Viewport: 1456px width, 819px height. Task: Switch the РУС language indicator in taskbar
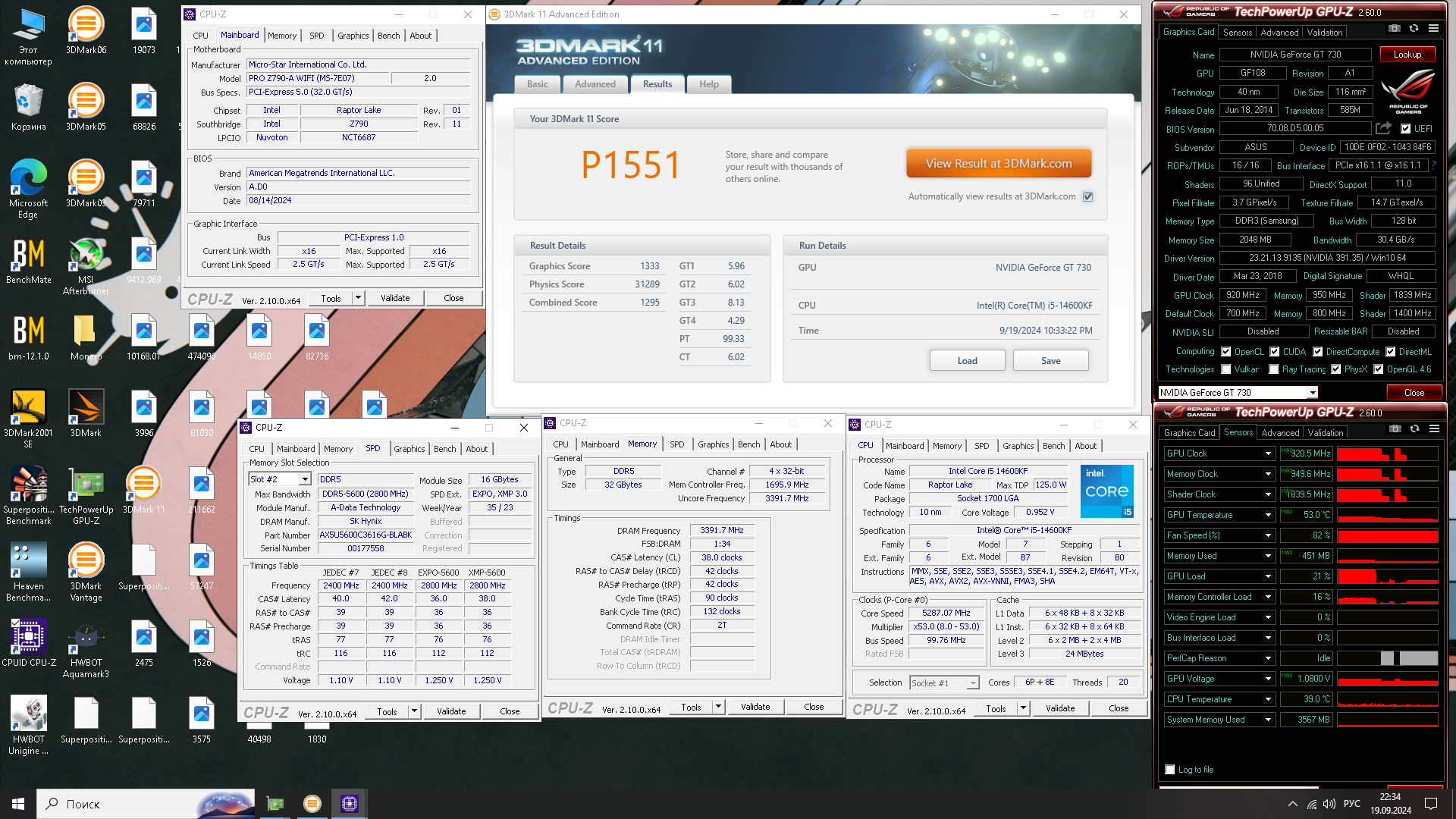[1352, 804]
